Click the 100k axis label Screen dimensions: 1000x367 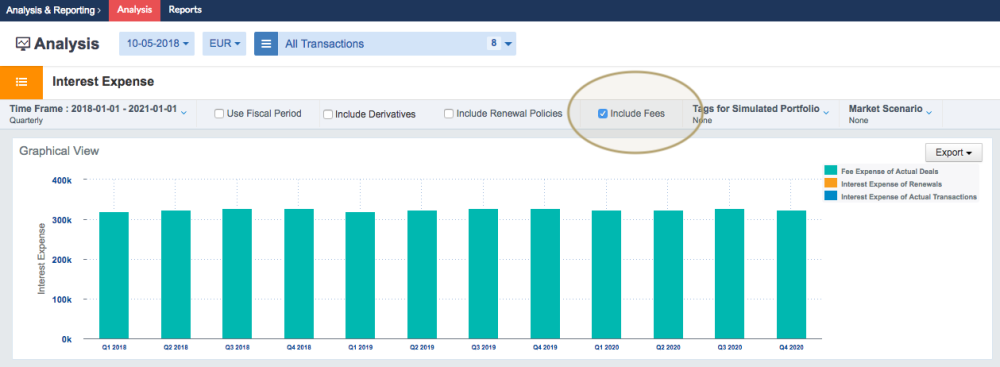[61, 299]
